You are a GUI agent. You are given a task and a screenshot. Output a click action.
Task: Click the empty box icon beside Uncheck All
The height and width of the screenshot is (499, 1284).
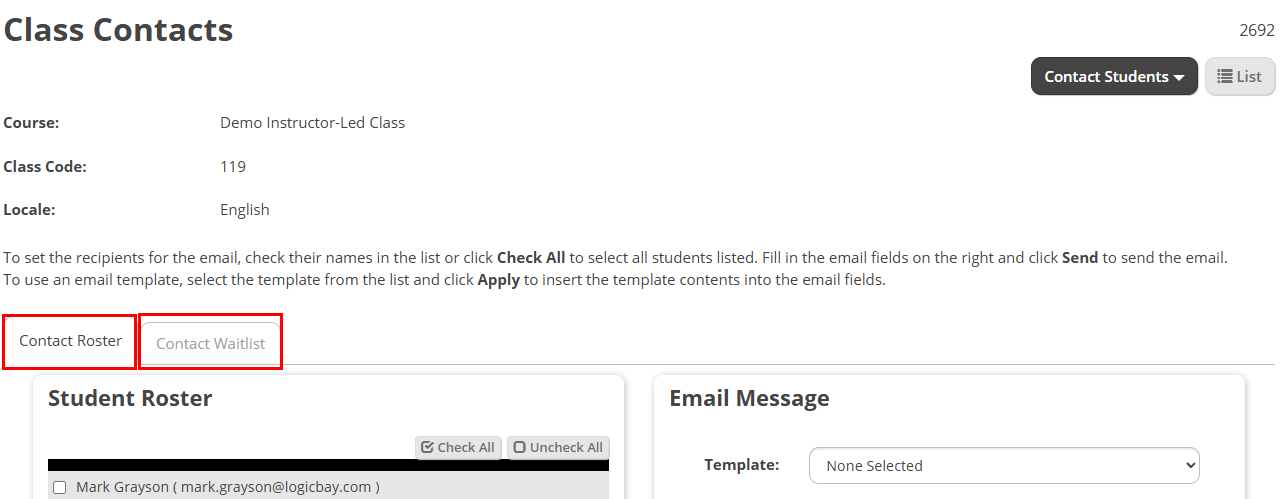[520, 448]
